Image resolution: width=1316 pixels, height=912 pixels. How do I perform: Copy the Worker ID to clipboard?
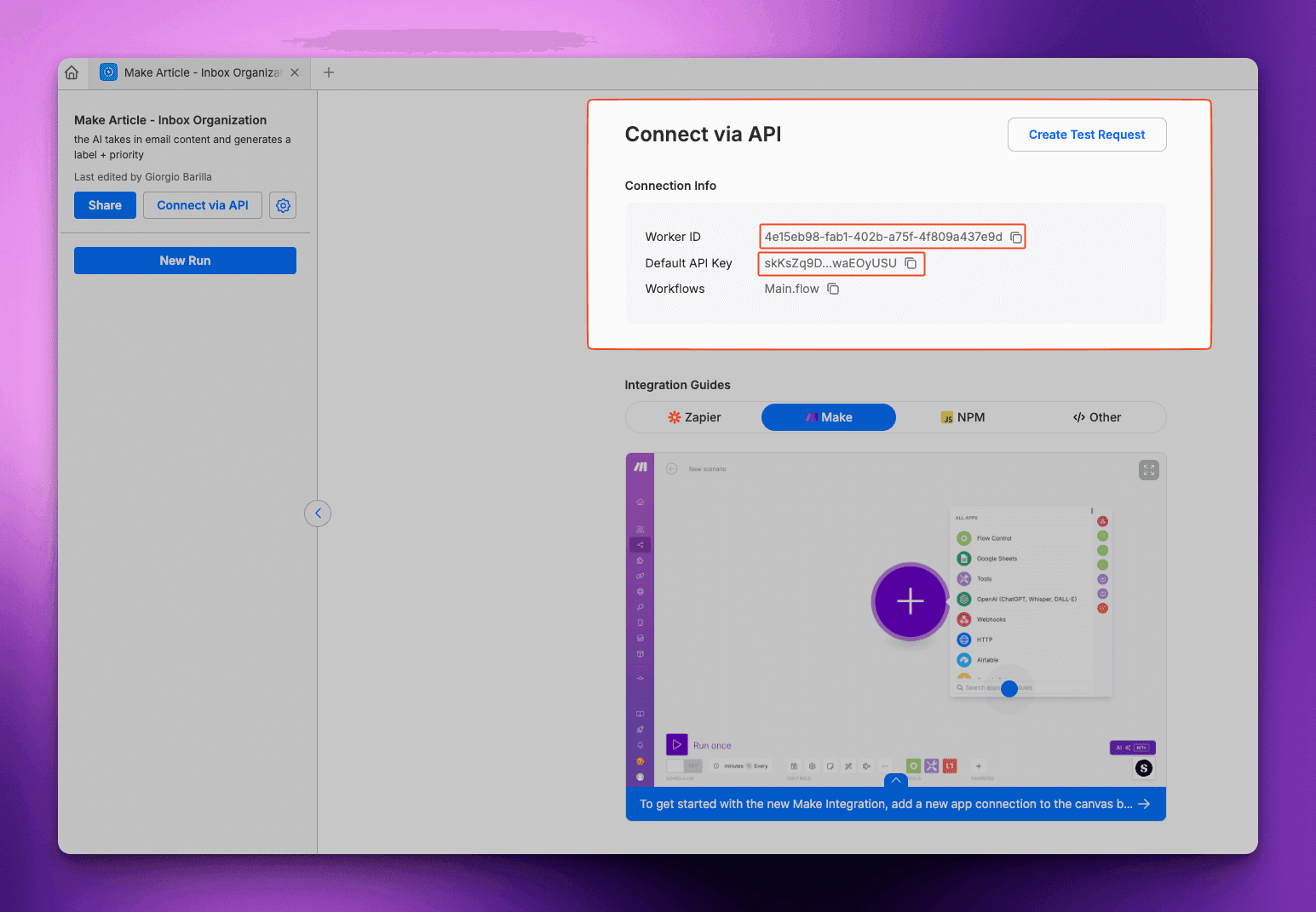1016,238
